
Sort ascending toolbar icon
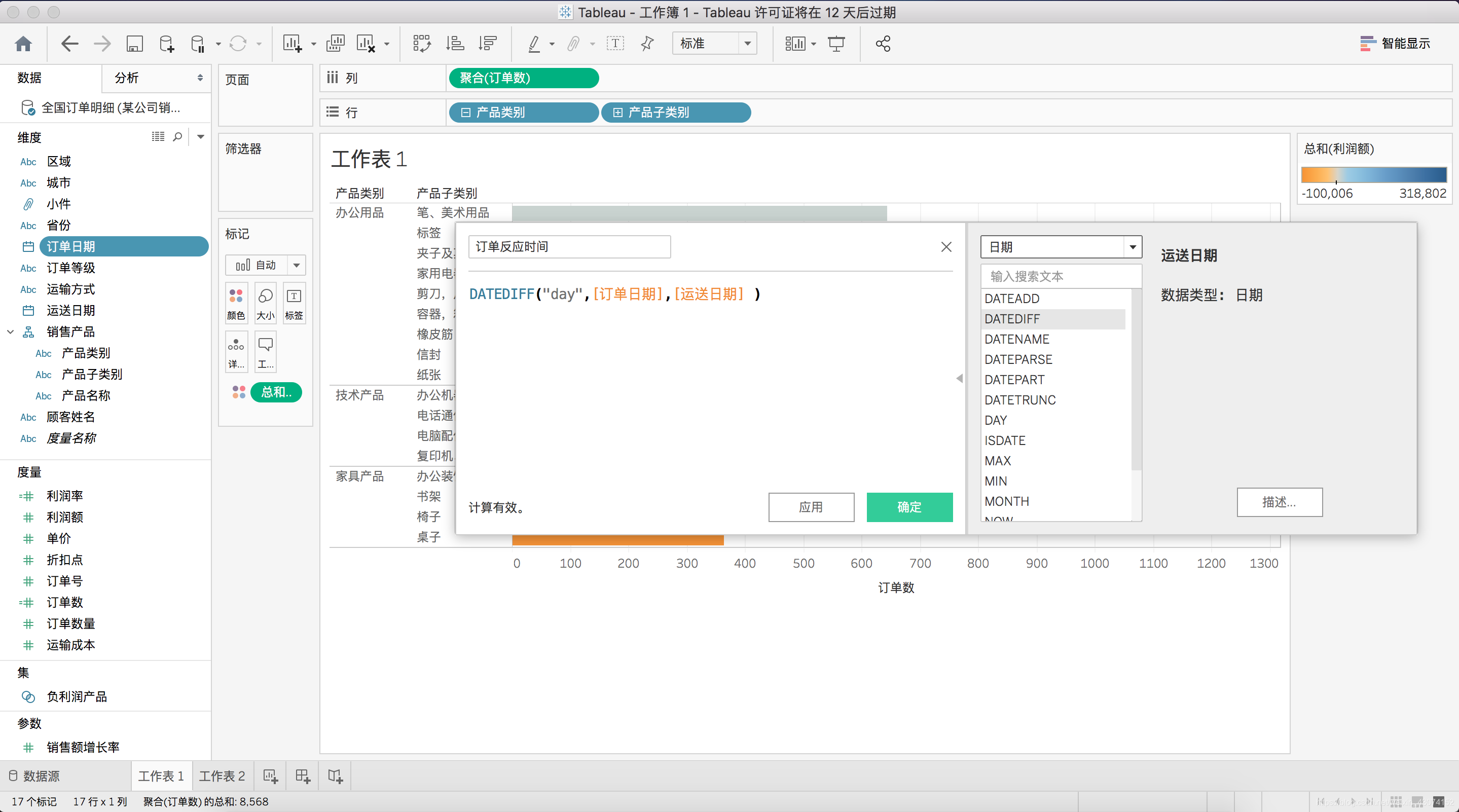pos(455,44)
